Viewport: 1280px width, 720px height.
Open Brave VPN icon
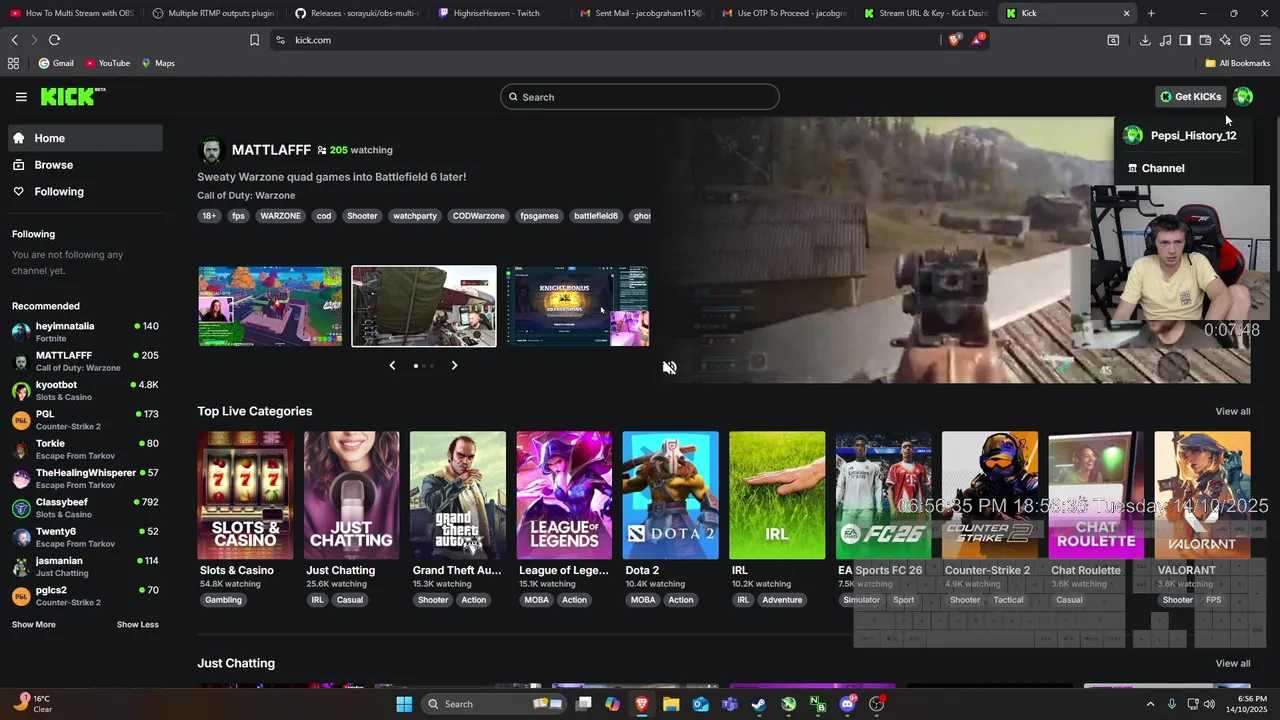[1245, 40]
